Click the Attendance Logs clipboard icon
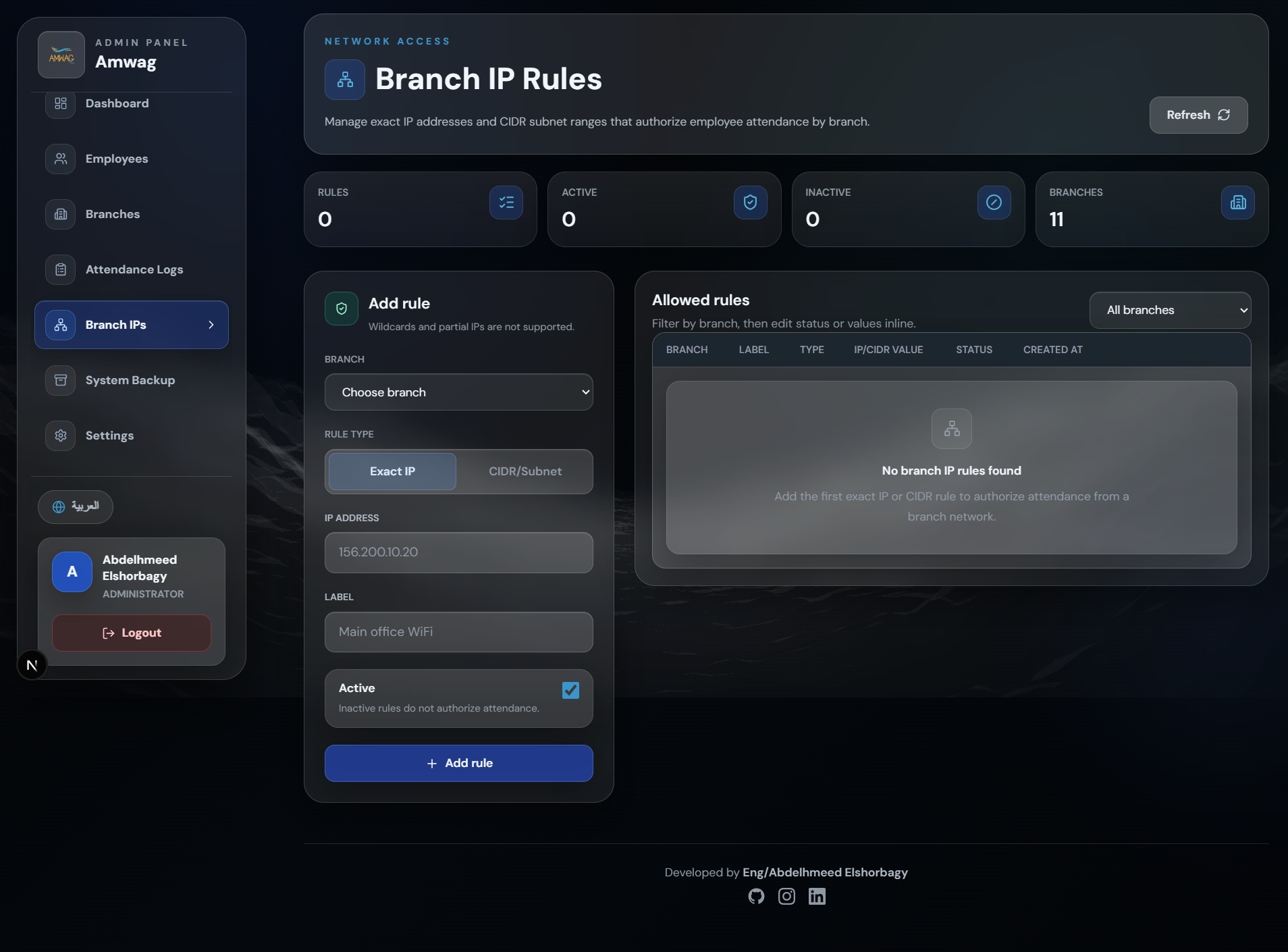The image size is (1288, 952). (x=61, y=269)
